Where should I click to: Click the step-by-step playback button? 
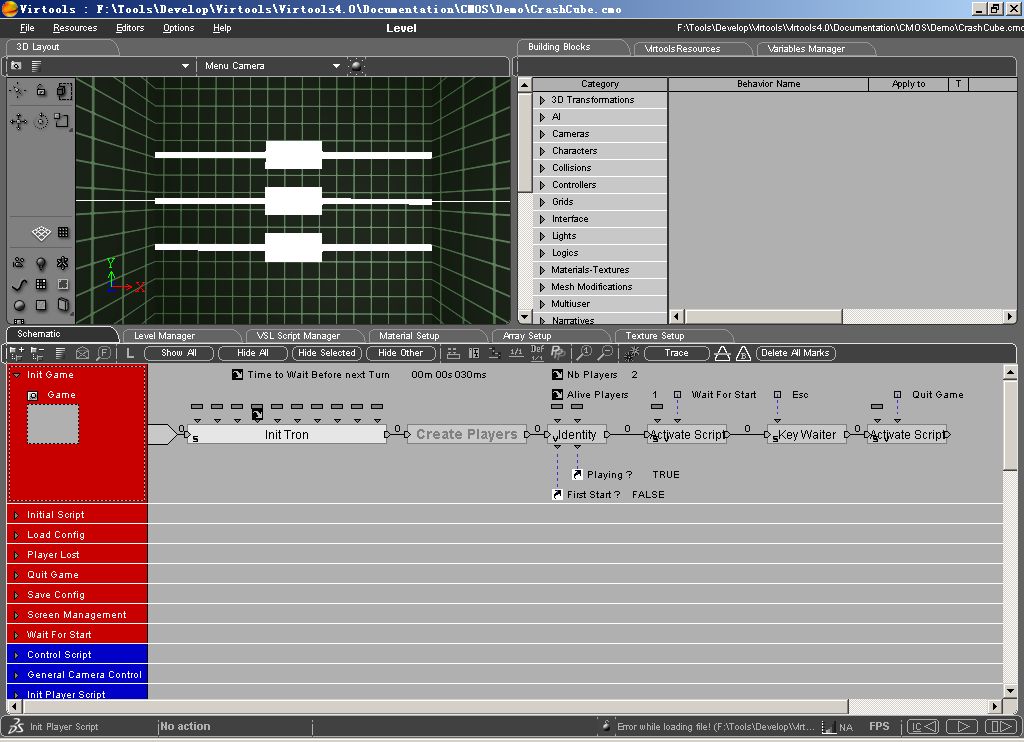point(1000,727)
